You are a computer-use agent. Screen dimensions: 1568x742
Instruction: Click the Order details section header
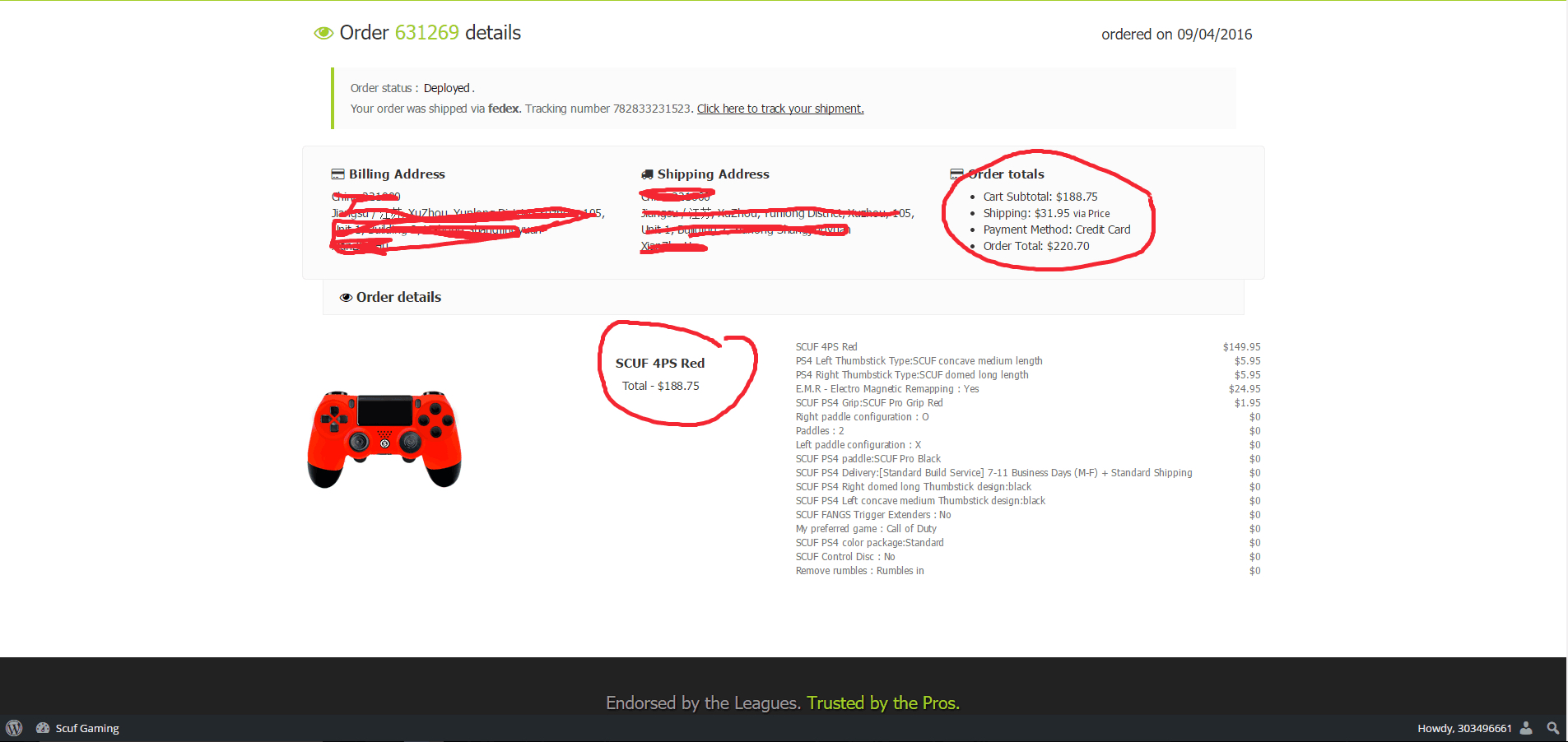click(x=398, y=297)
